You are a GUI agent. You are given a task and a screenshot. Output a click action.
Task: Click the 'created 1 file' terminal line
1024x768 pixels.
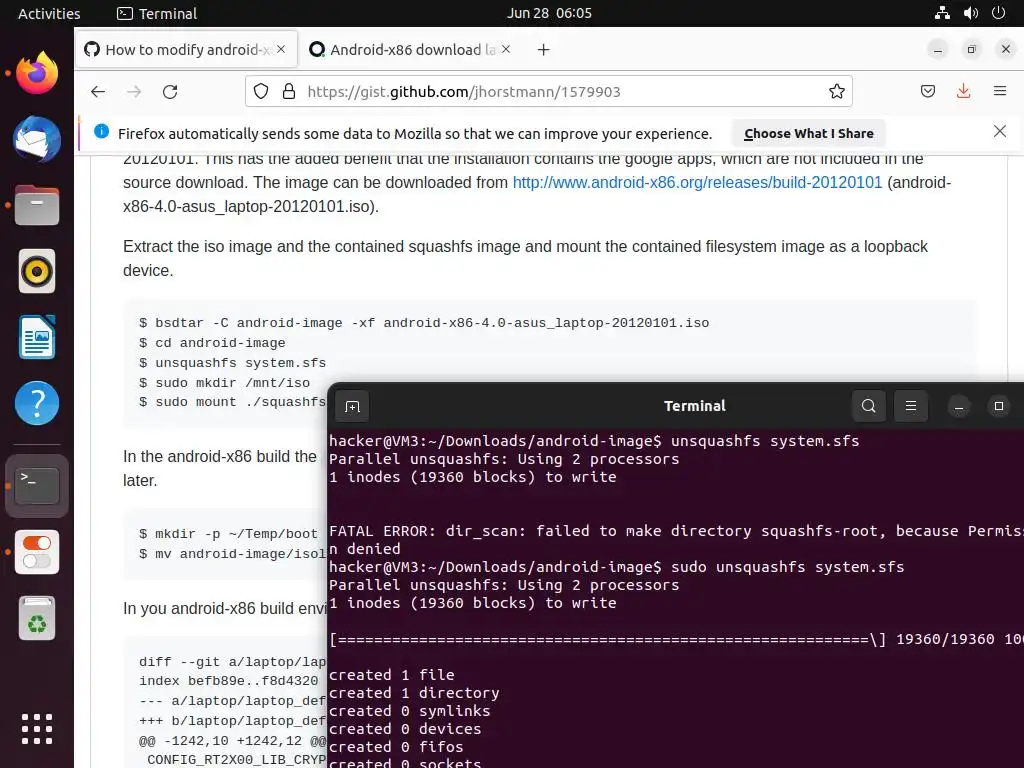[392, 675]
